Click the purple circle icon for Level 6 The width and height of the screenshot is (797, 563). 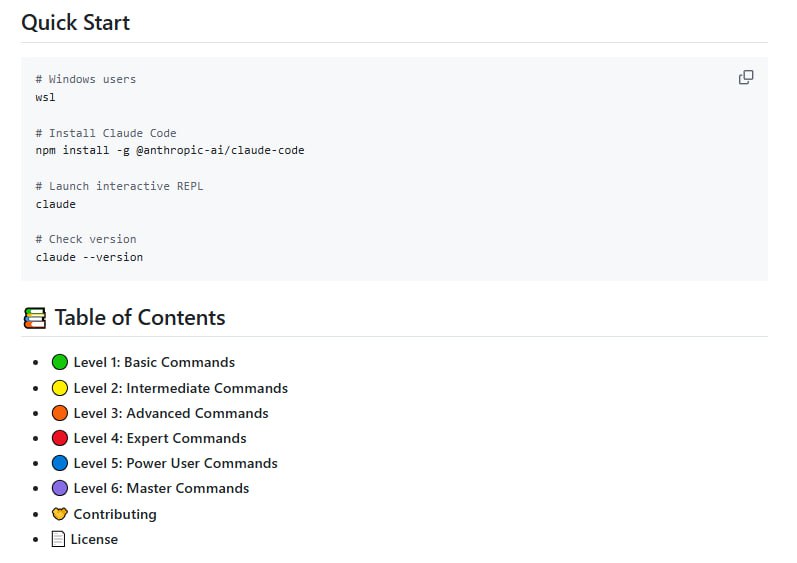[x=60, y=488]
